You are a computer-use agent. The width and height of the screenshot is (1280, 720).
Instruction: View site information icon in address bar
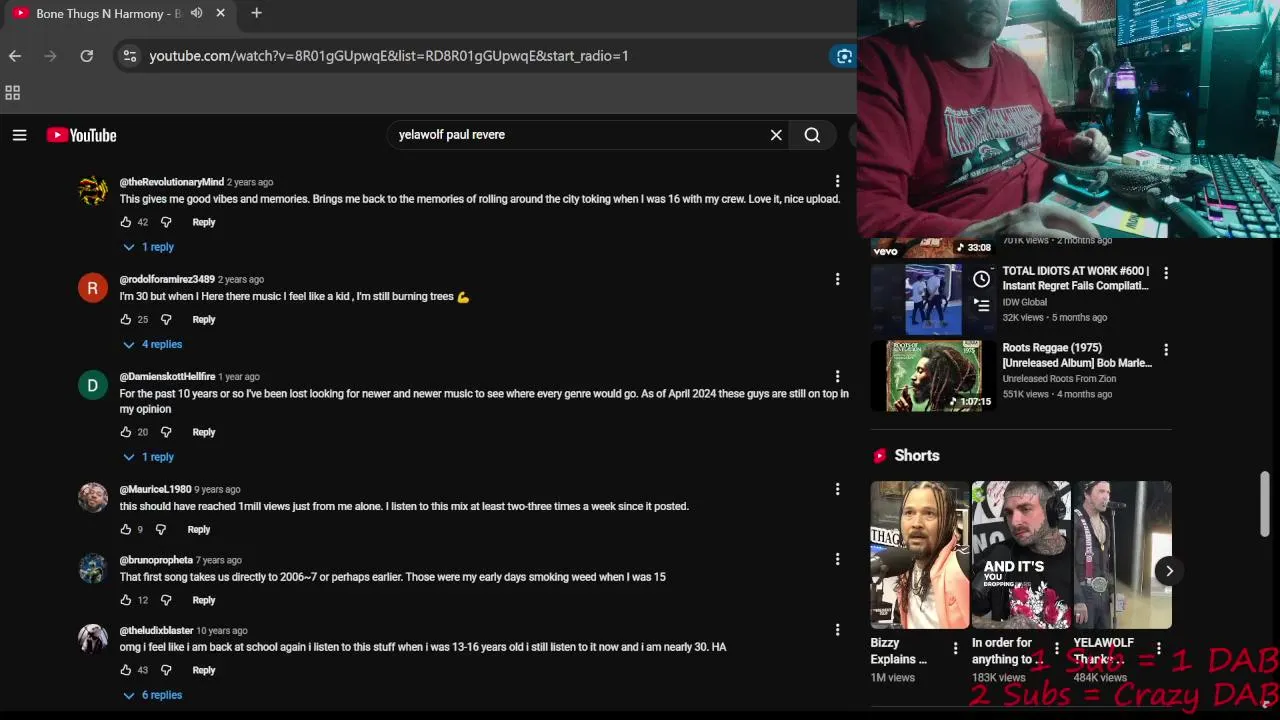point(129,56)
